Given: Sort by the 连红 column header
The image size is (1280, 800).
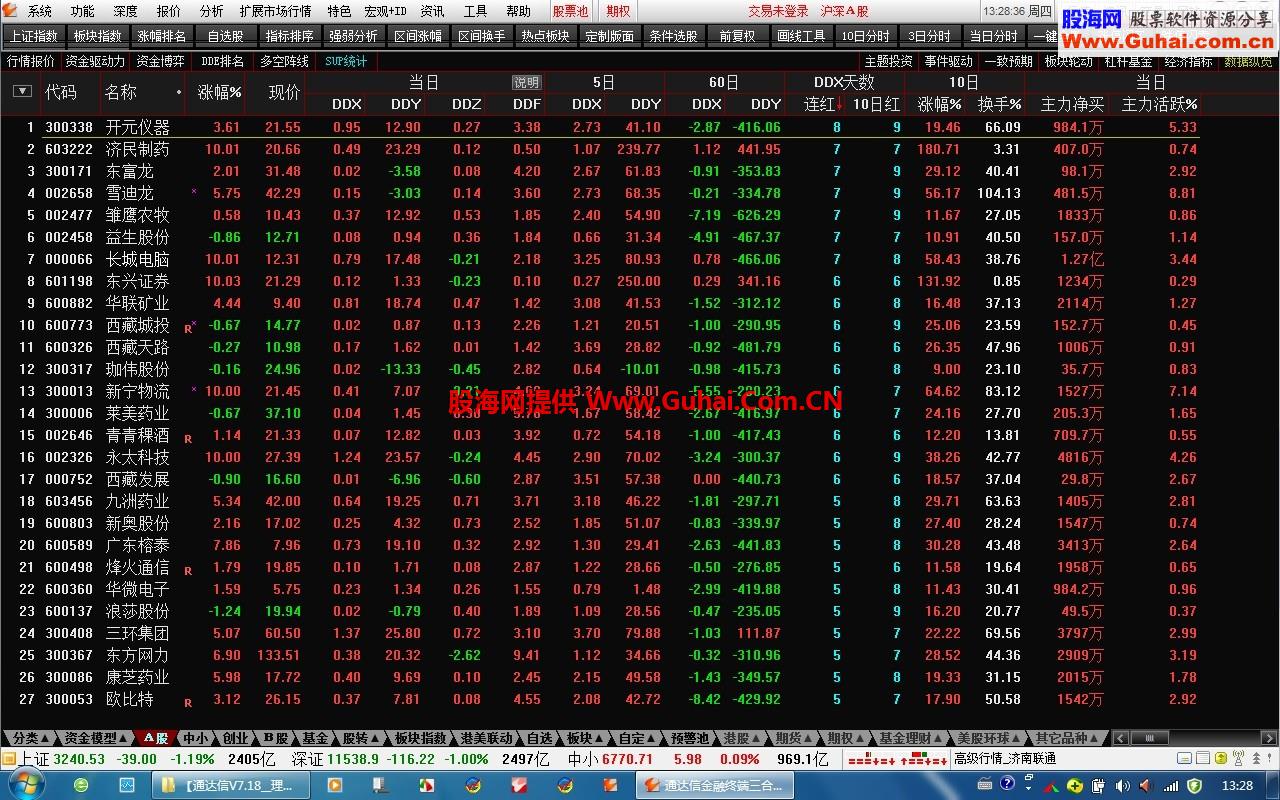Looking at the screenshot, I should tap(824, 104).
